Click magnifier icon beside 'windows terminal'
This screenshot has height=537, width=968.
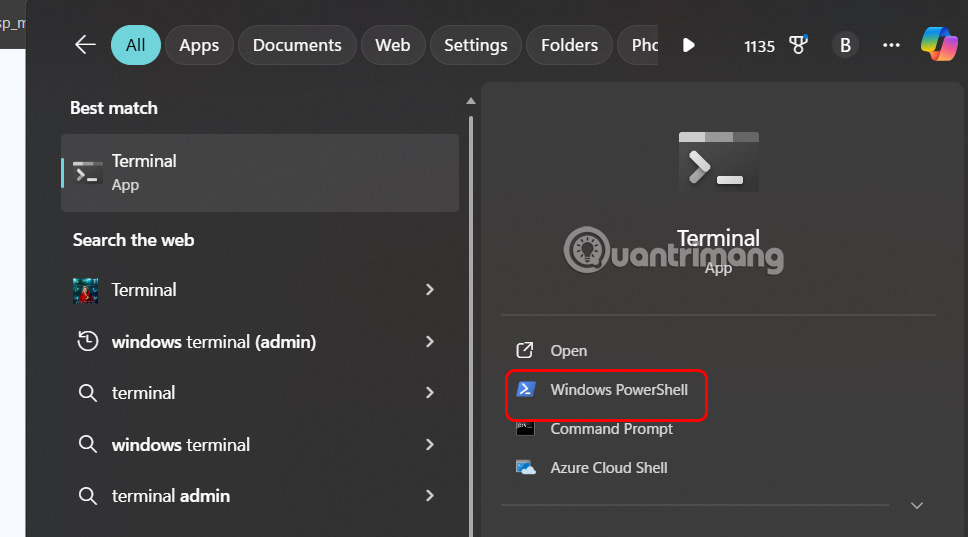point(88,445)
